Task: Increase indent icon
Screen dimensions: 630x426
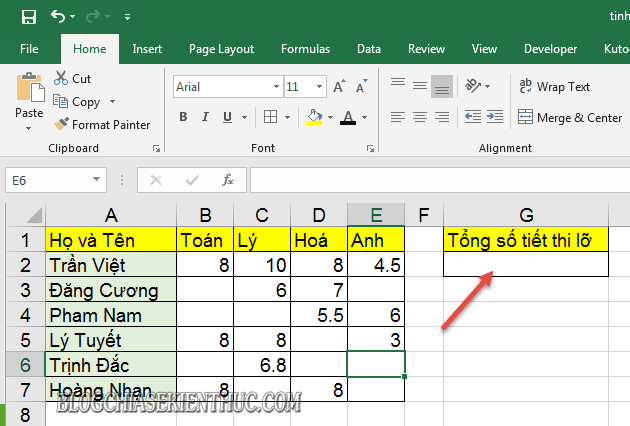Action: 495,117
